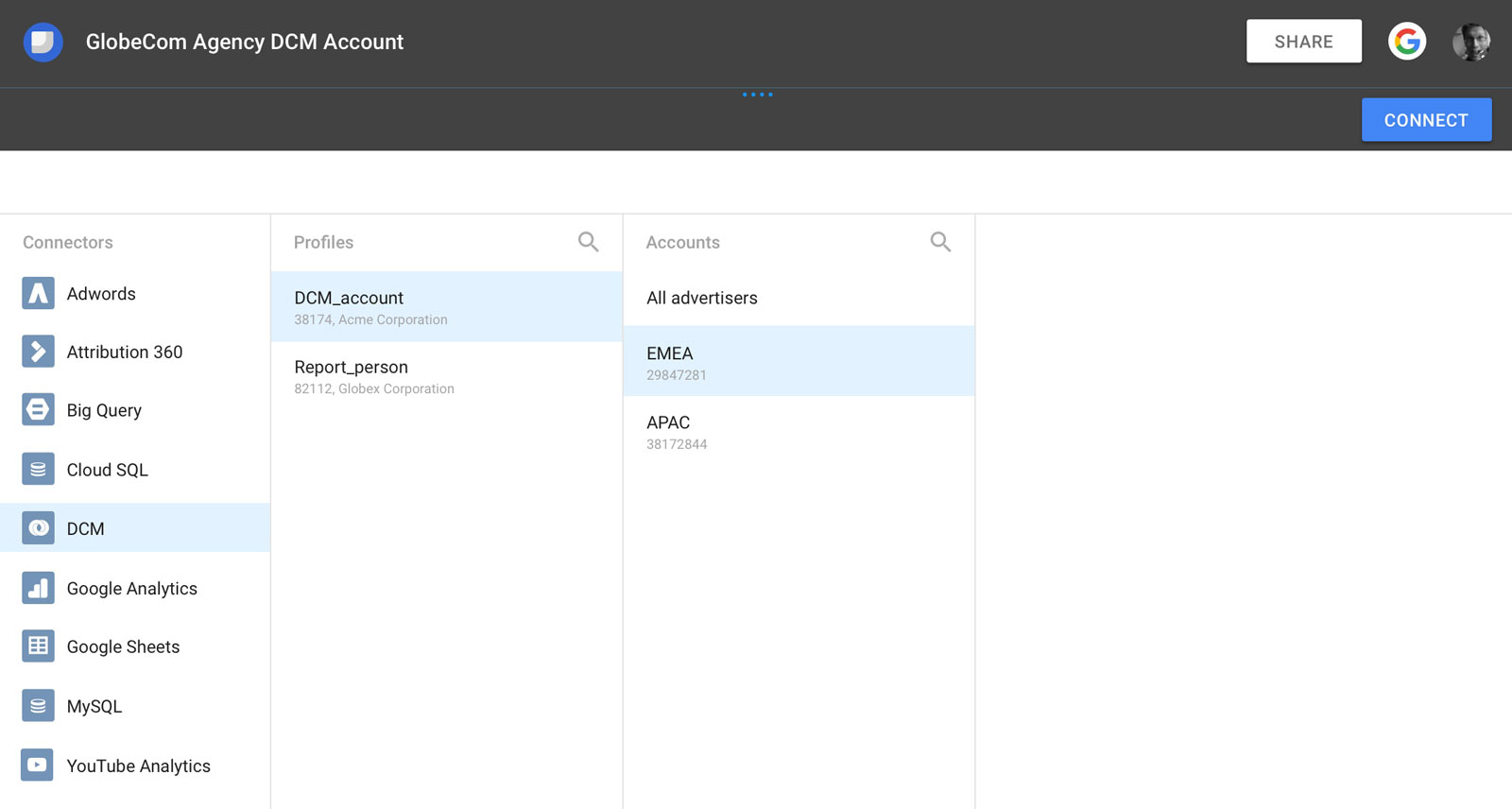Viewport: 1512px width, 809px height.
Task: Click the blue CONNECT button
Action: point(1426,120)
